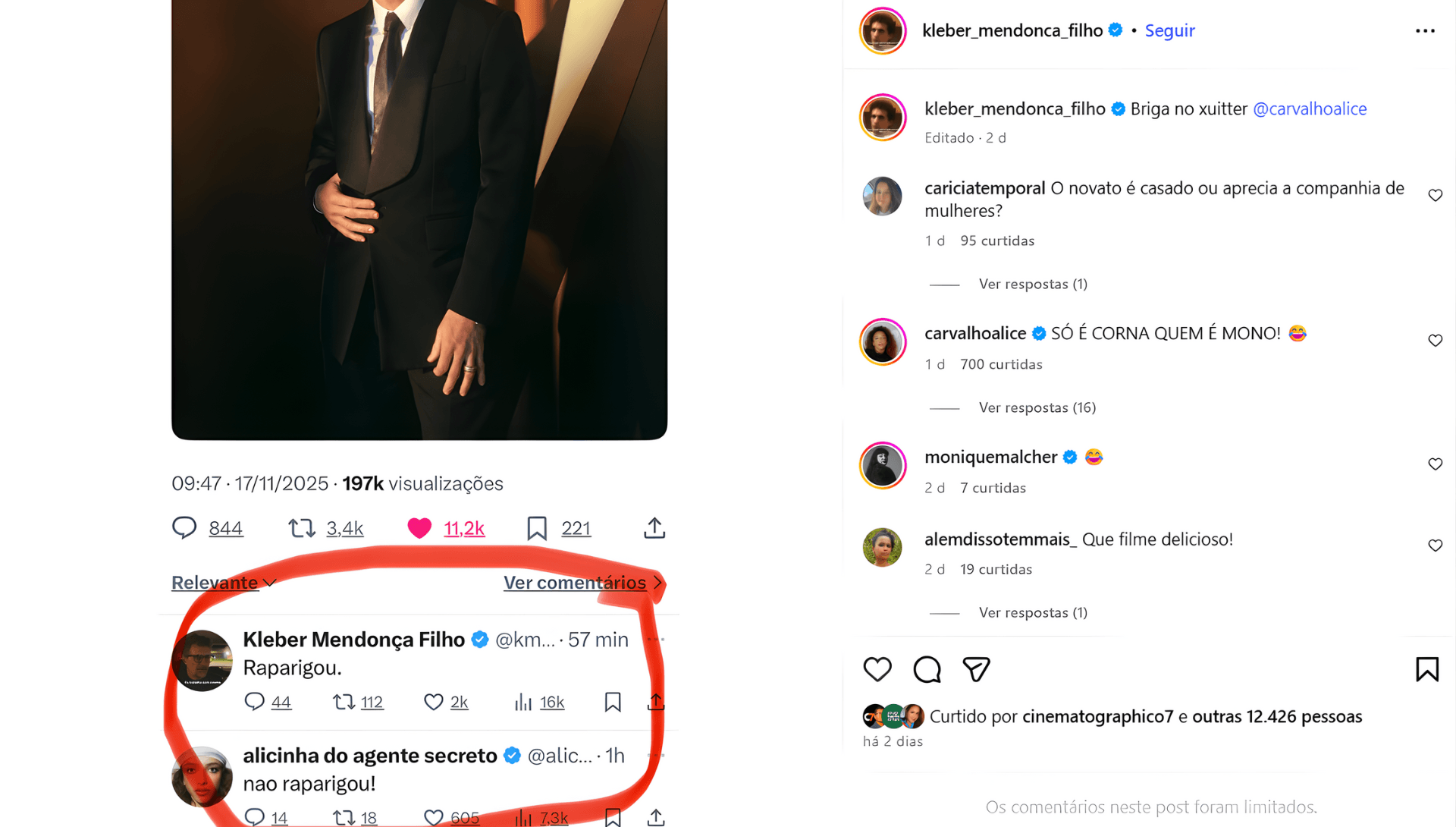Click Seguir to follow kleber_mendonca_filho
Image resolution: width=1456 pixels, height=827 pixels.
click(x=1169, y=30)
